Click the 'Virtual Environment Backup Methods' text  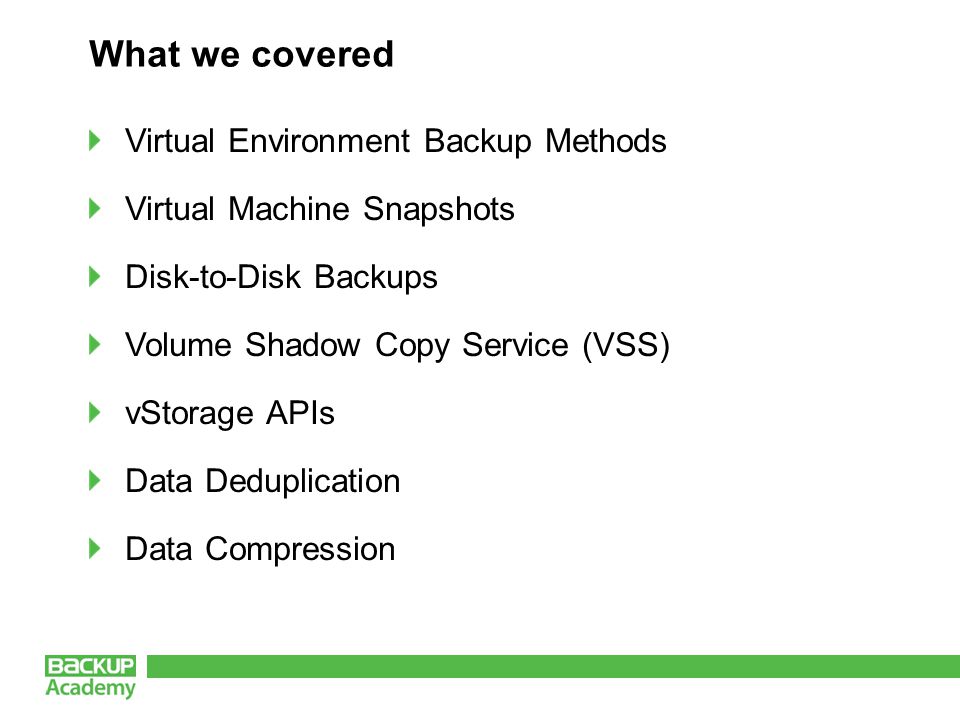[x=396, y=142]
